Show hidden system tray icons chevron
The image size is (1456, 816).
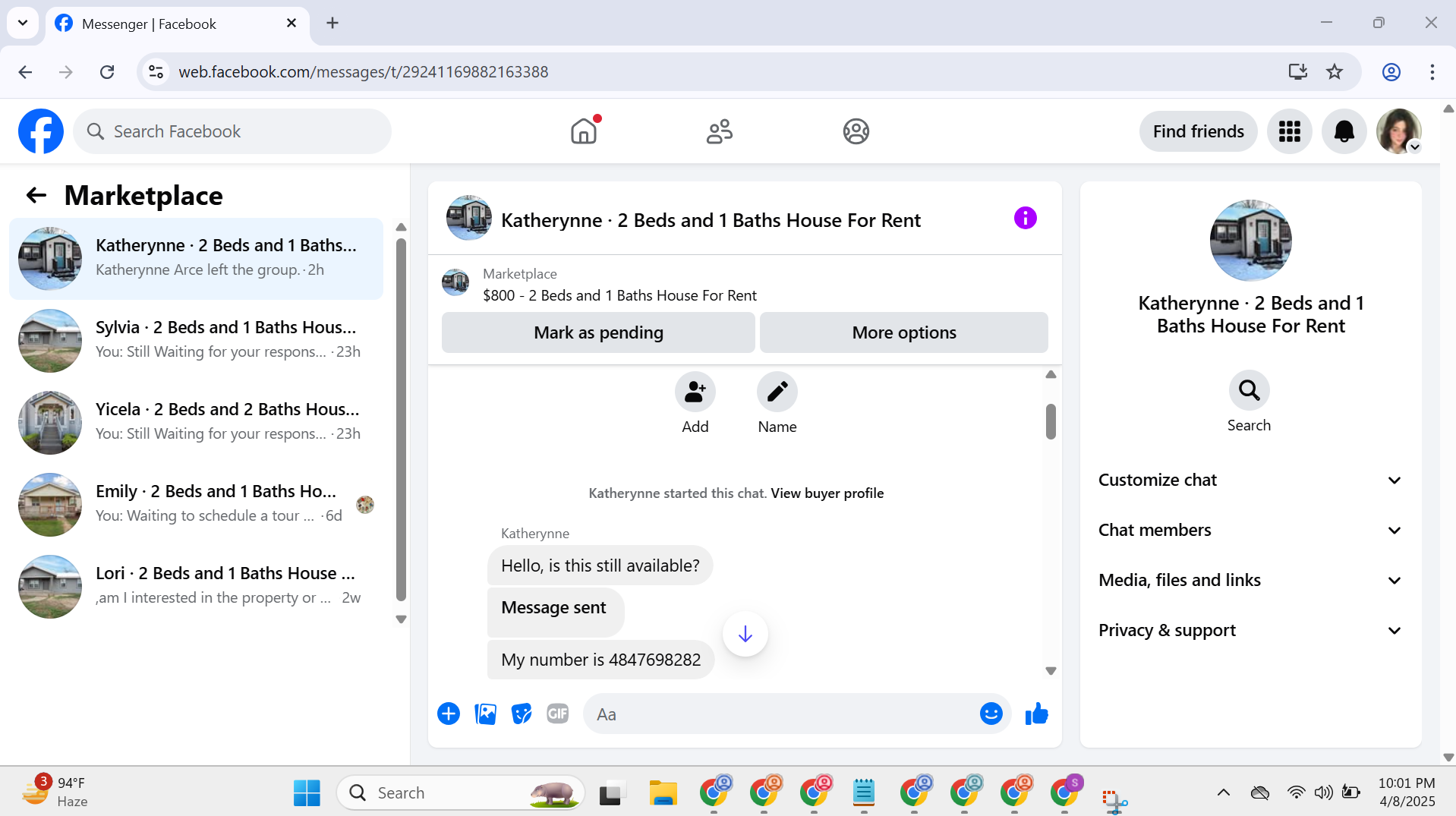point(1223,792)
